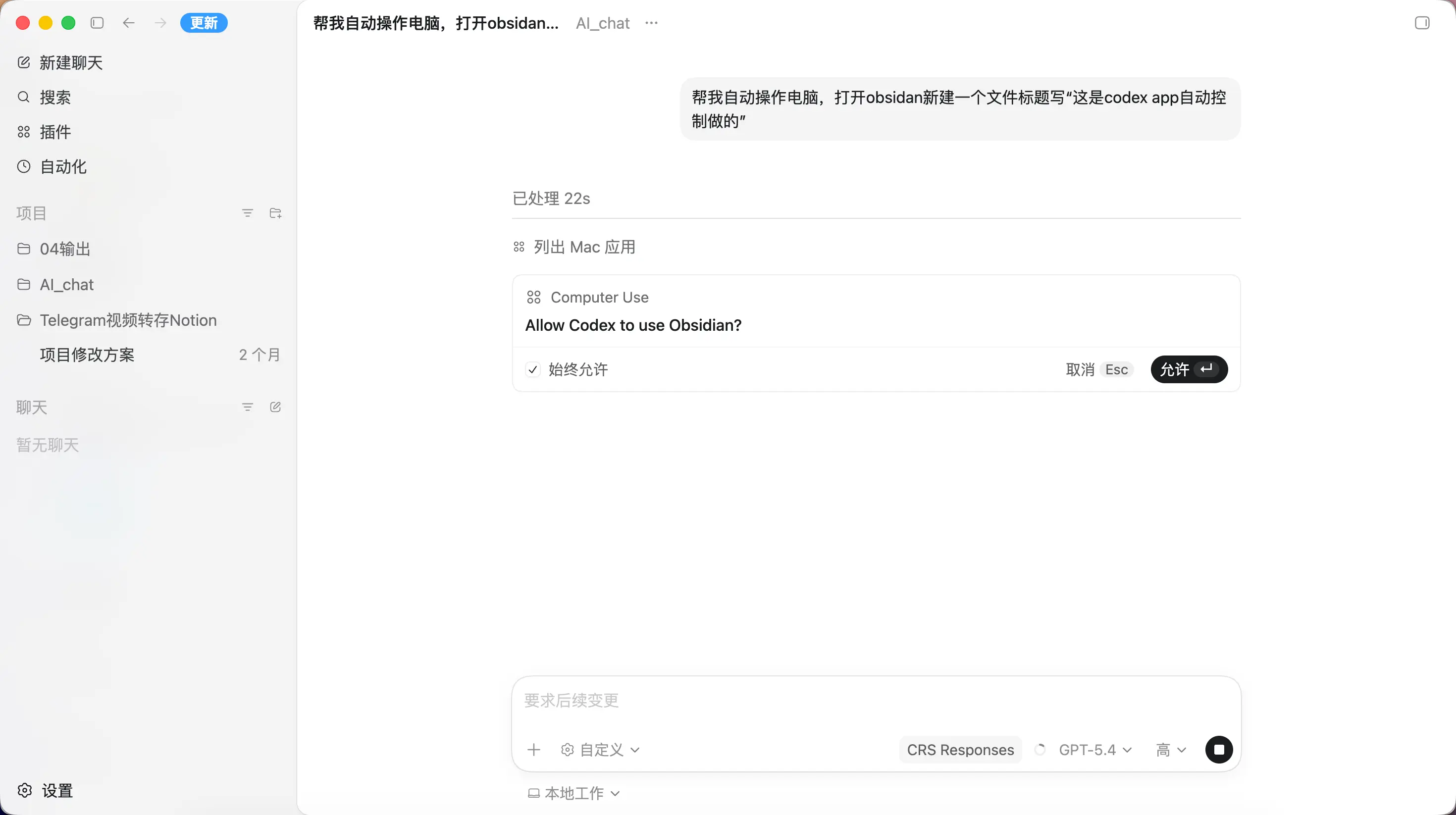Create new chat from the Chats header icon
Screen dimensions: 1456x815
pyautogui.click(x=275, y=407)
